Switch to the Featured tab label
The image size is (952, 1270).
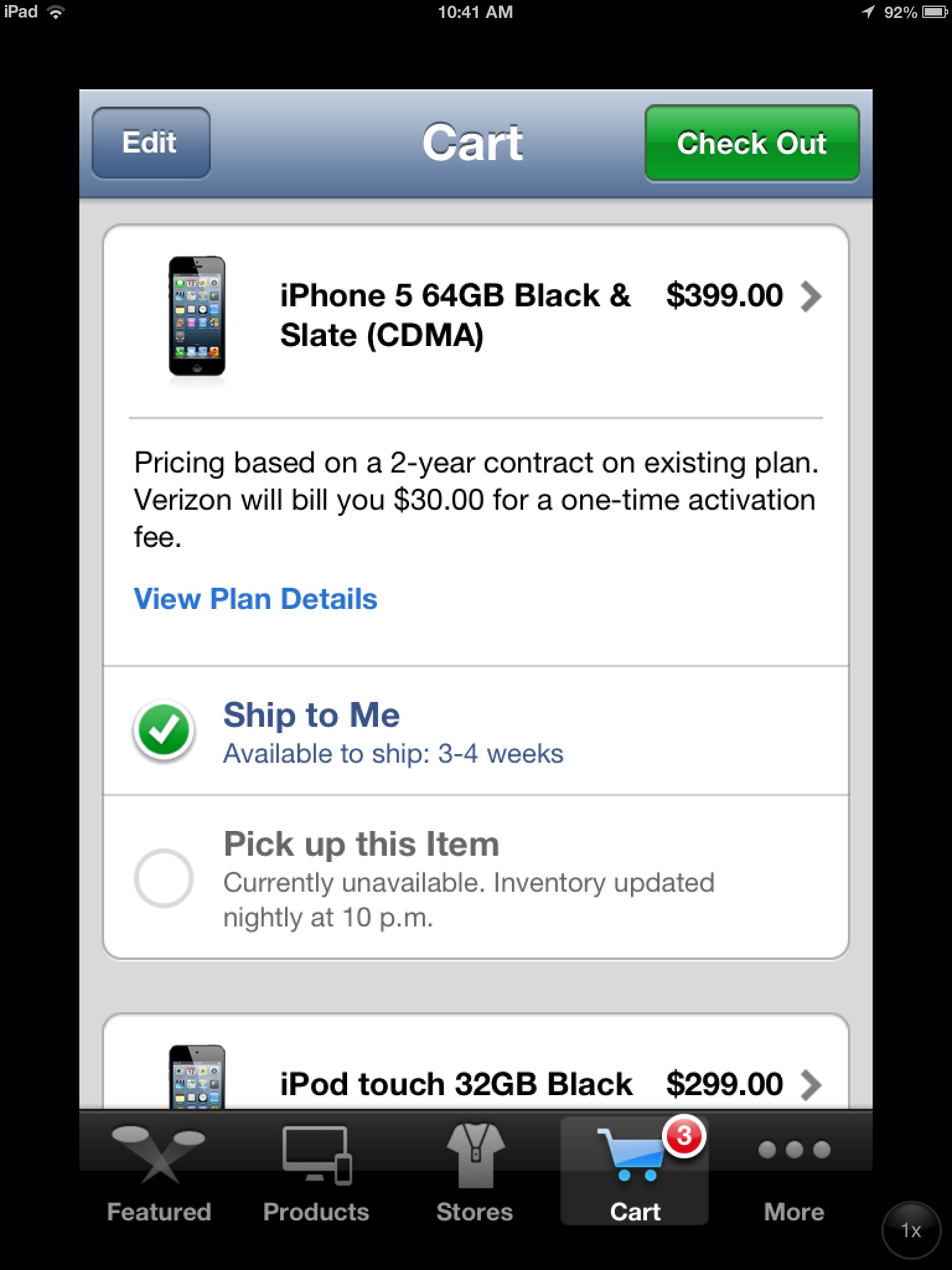click(x=159, y=1212)
